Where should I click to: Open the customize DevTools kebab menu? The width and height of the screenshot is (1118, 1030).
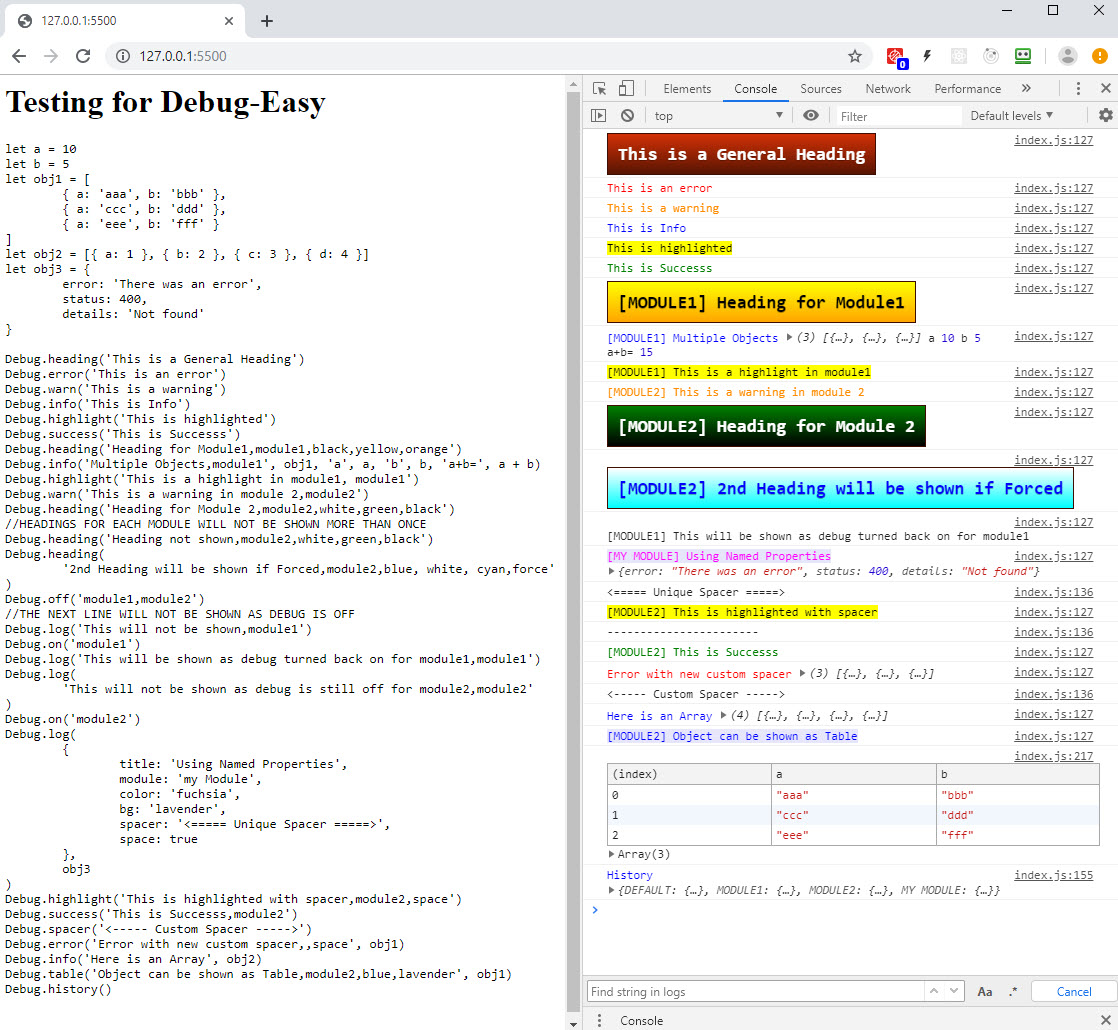point(1078,88)
